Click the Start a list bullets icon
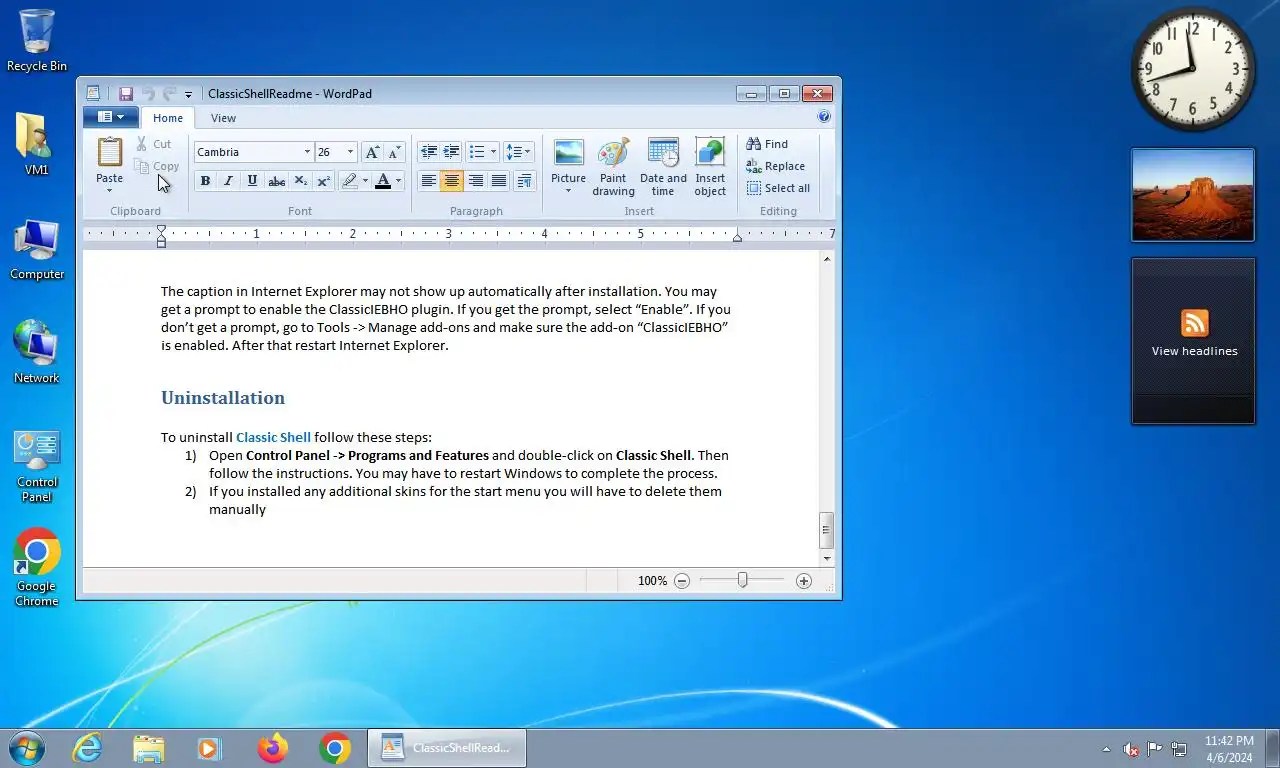This screenshot has width=1280, height=768. [x=477, y=152]
